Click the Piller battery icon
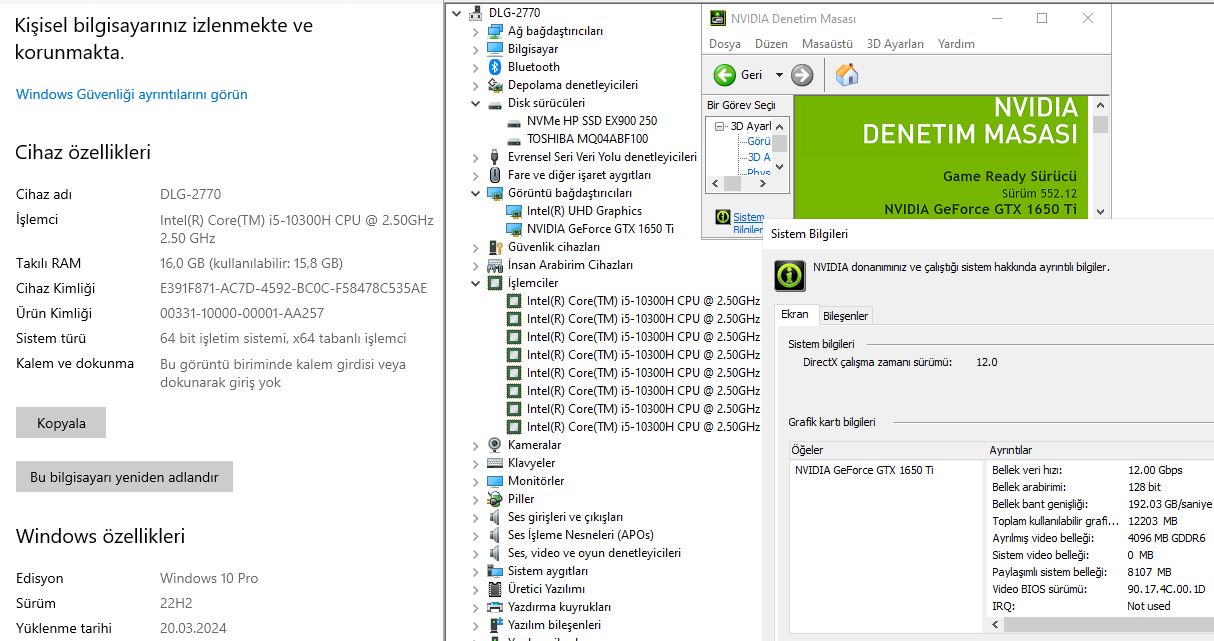 pos(494,499)
